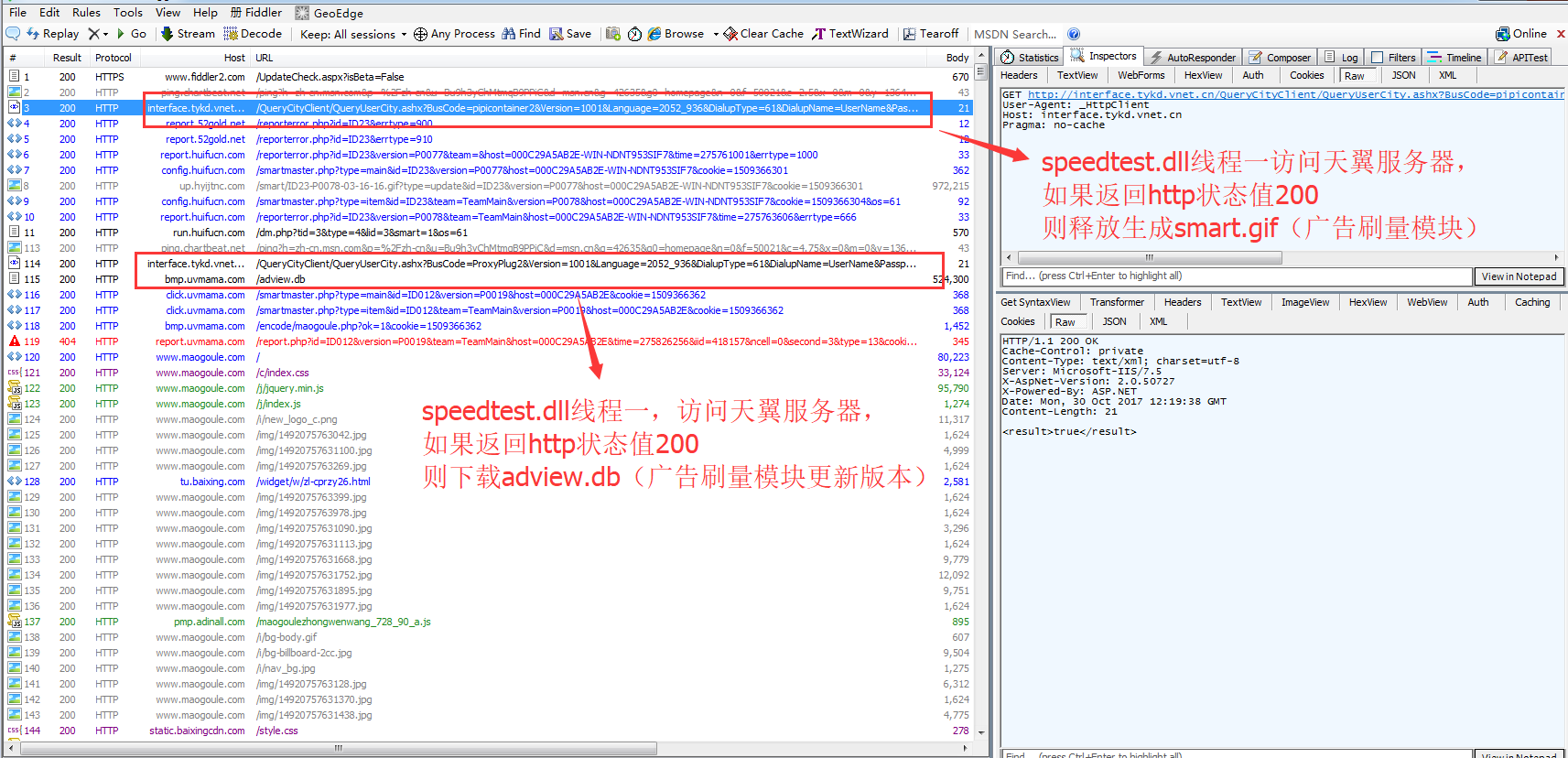The width and height of the screenshot is (1568, 758).
Task: Open the Tools menu
Action: point(127,12)
